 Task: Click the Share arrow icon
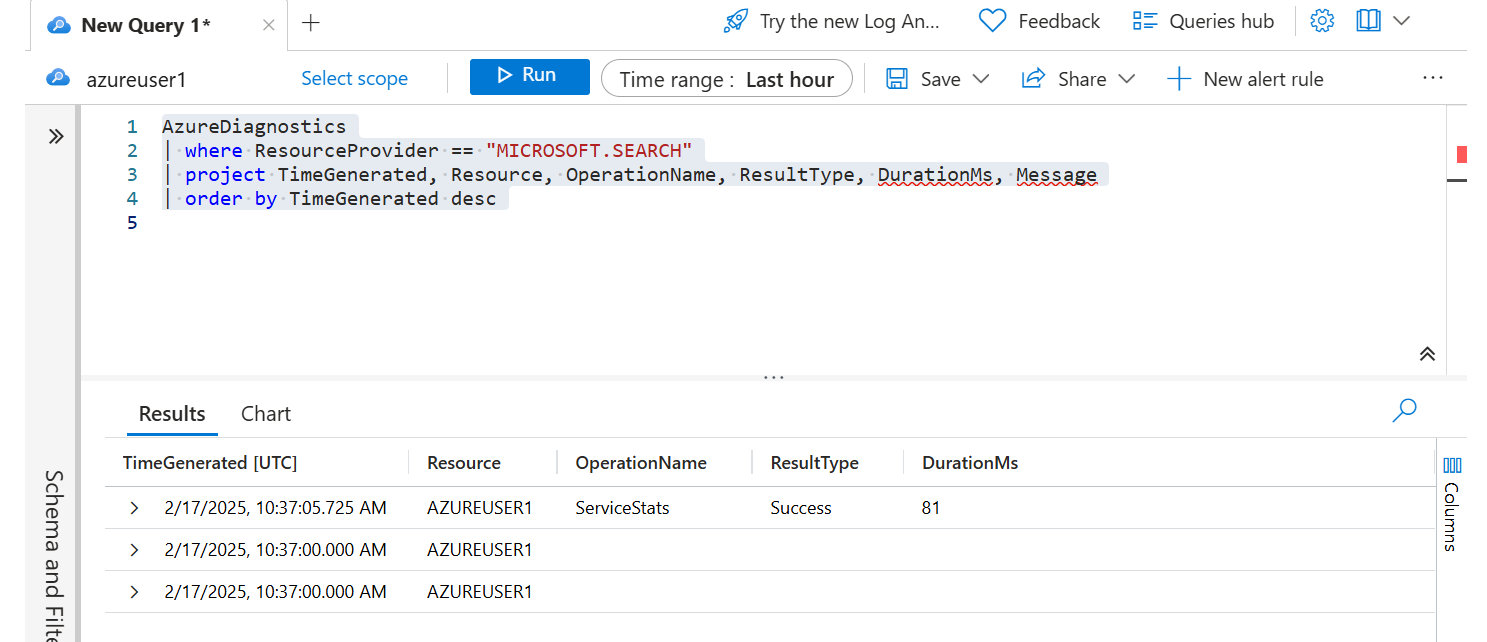[1034, 79]
